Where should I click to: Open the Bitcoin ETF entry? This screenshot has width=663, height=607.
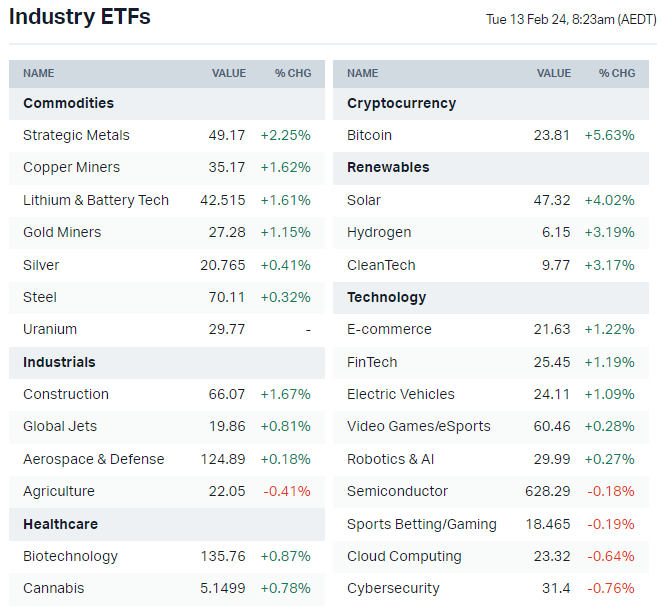tap(369, 135)
